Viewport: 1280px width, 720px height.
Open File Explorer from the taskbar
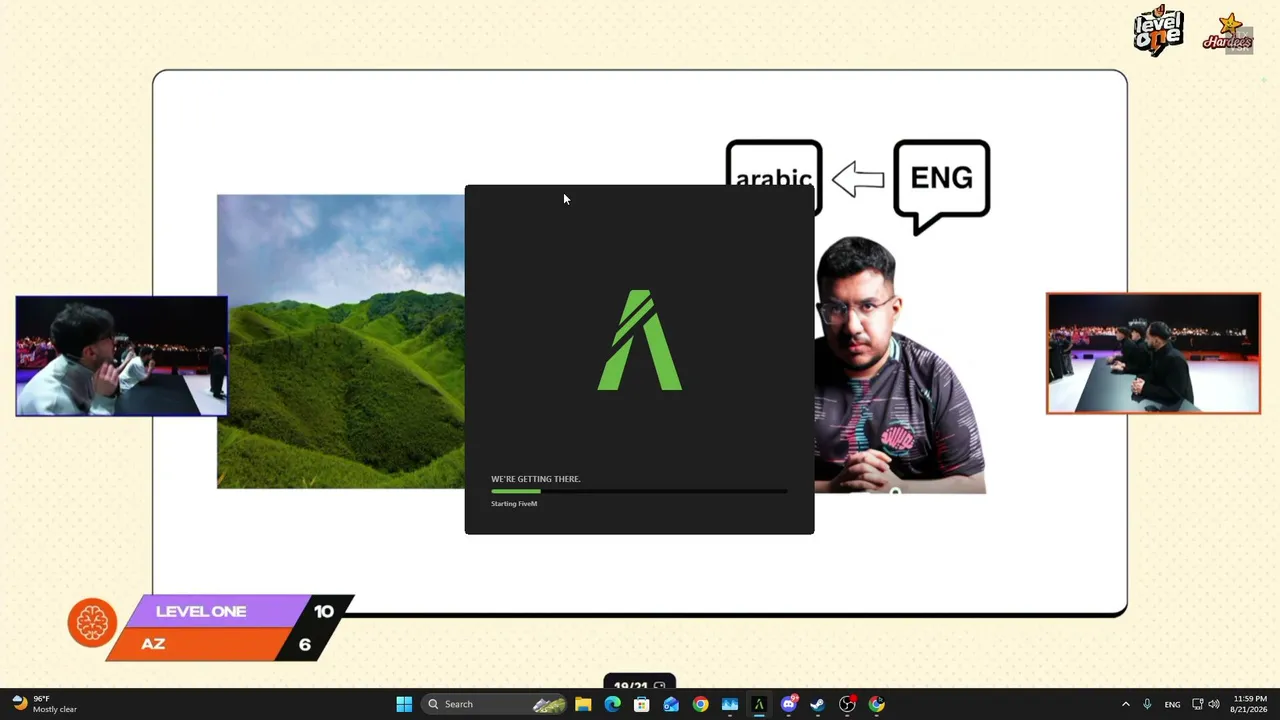pos(583,704)
